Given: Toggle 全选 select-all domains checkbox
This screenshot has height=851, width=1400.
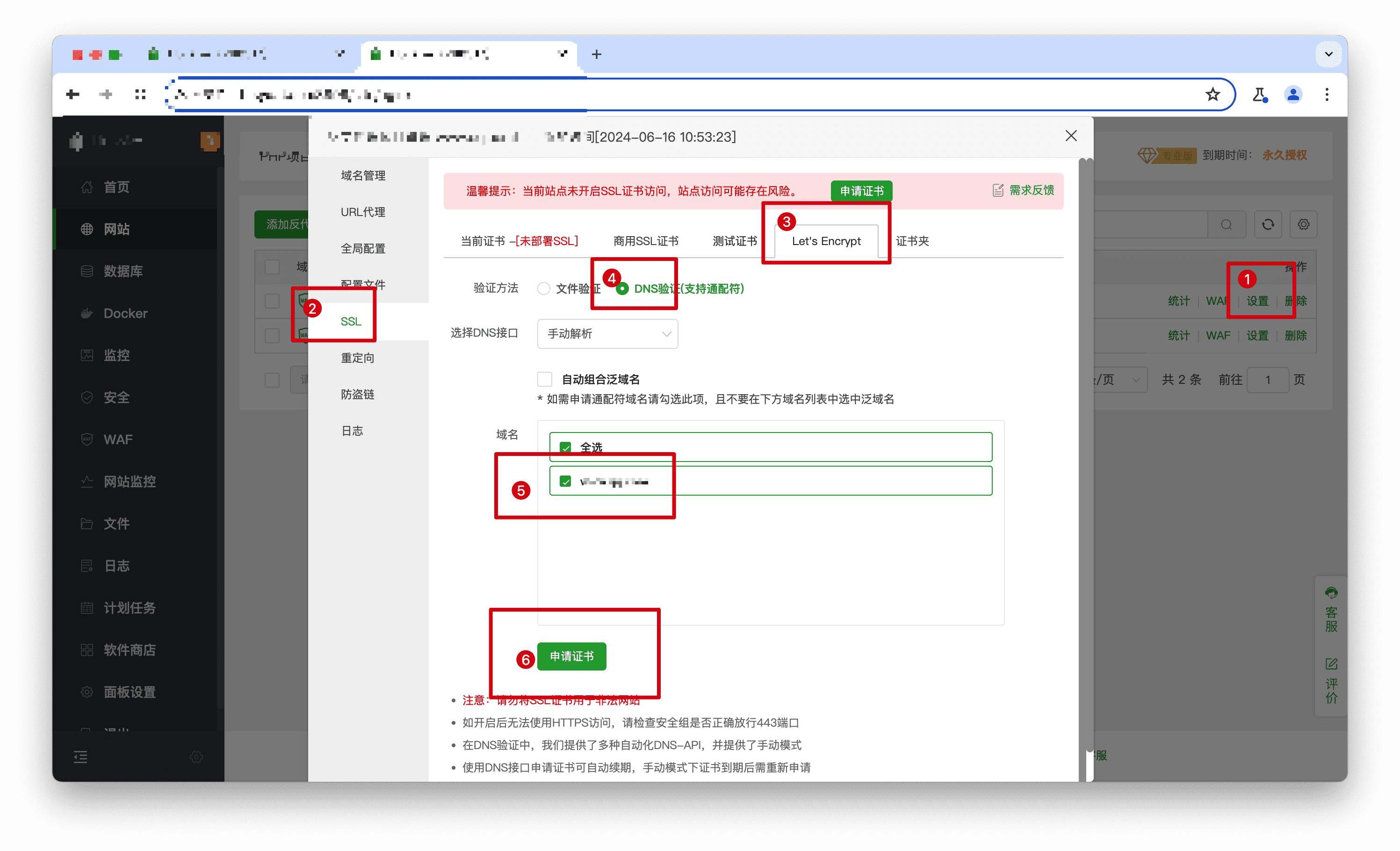Looking at the screenshot, I should [x=565, y=447].
